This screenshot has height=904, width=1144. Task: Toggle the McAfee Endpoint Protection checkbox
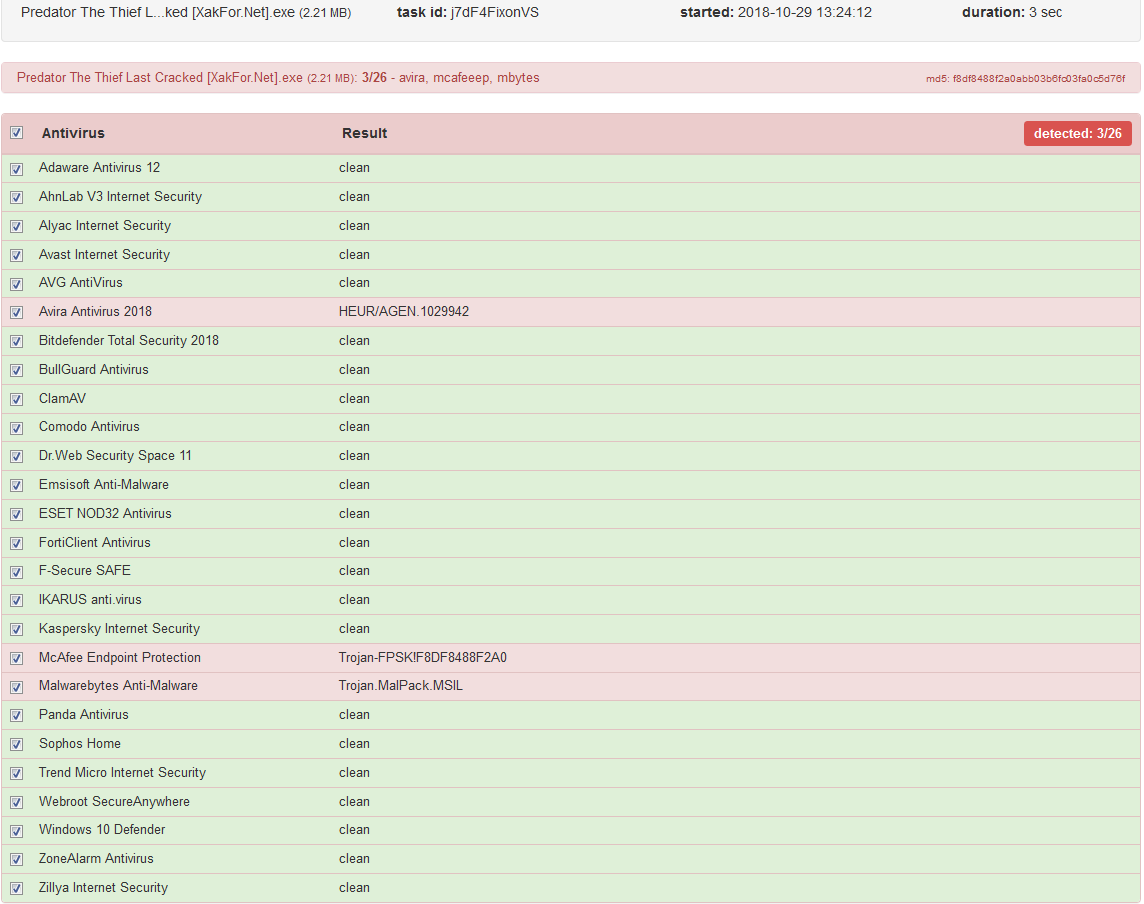pos(17,658)
